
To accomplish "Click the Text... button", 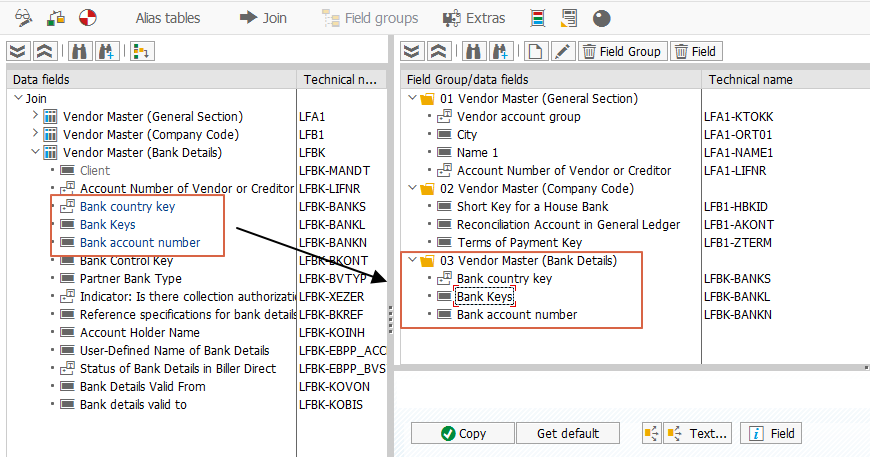I will coord(698,433).
